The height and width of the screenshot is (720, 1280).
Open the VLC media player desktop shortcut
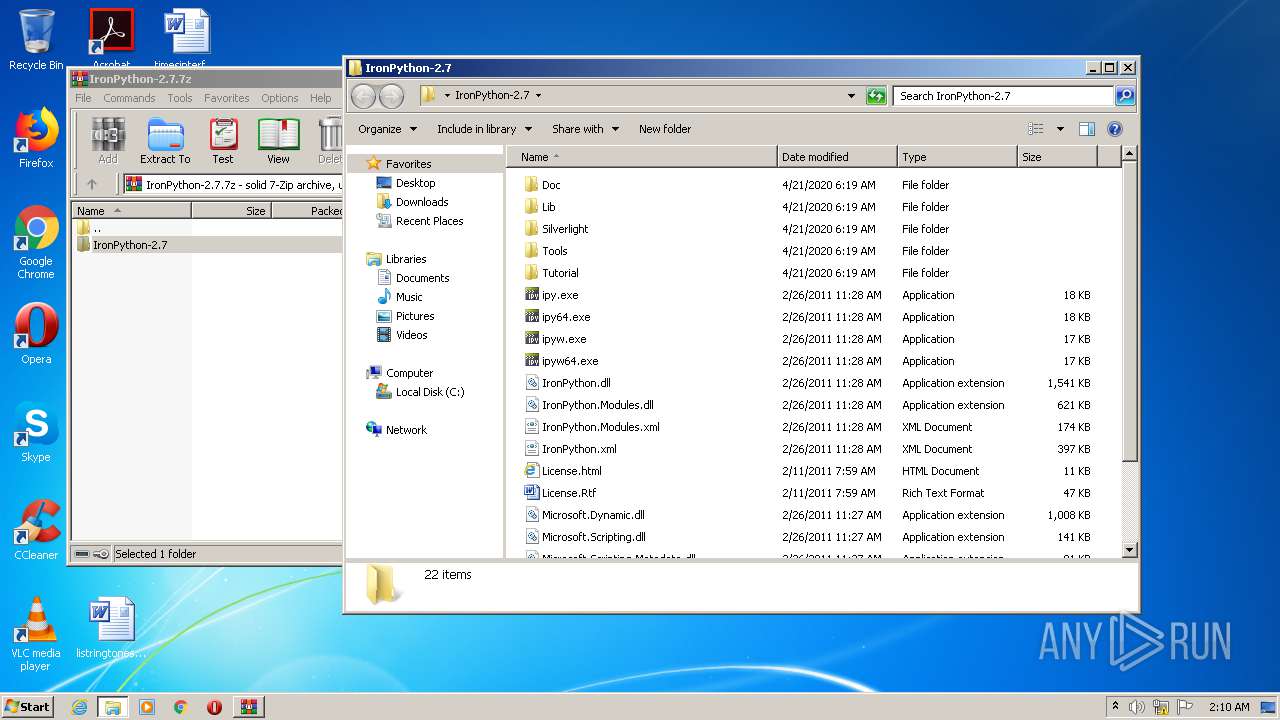[36, 635]
